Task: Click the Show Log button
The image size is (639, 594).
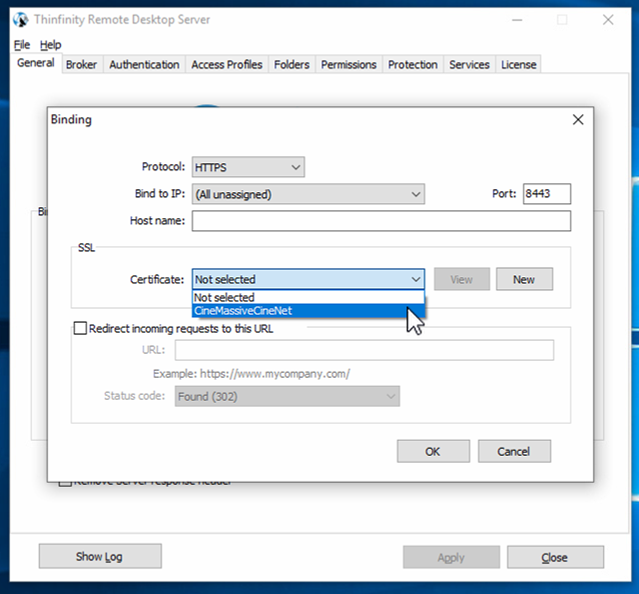Action: click(99, 557)
